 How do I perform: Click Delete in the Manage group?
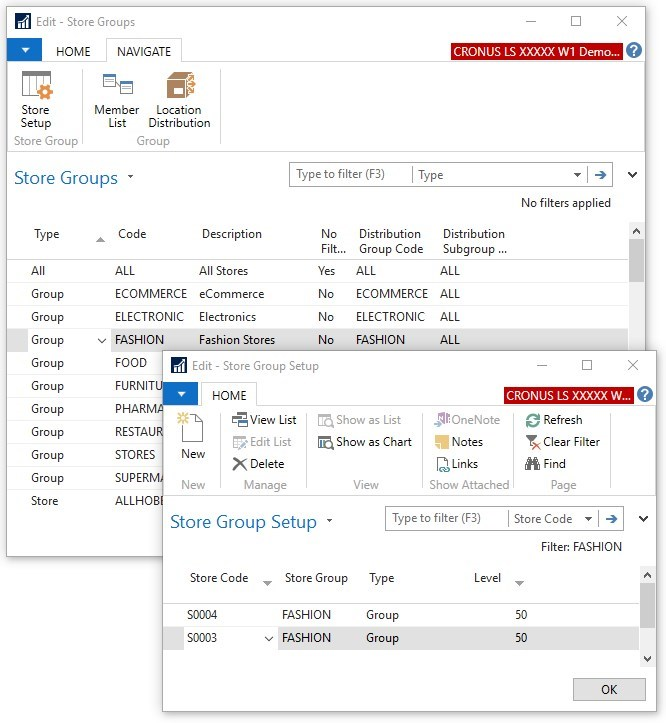258,464
